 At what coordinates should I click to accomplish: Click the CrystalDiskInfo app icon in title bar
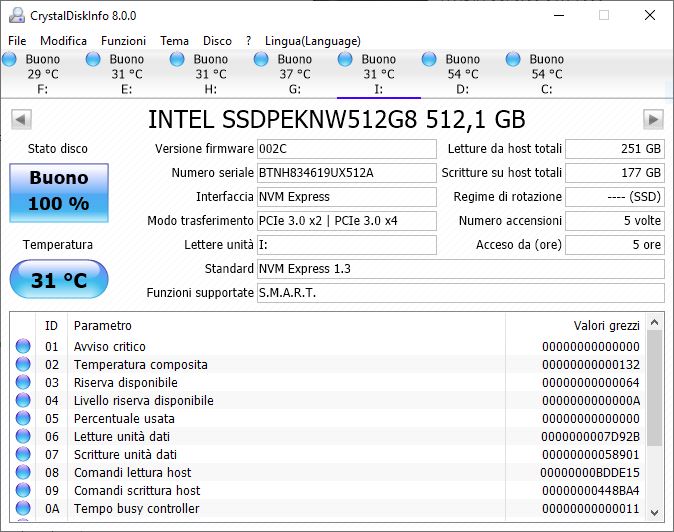[x=17, y=15]
